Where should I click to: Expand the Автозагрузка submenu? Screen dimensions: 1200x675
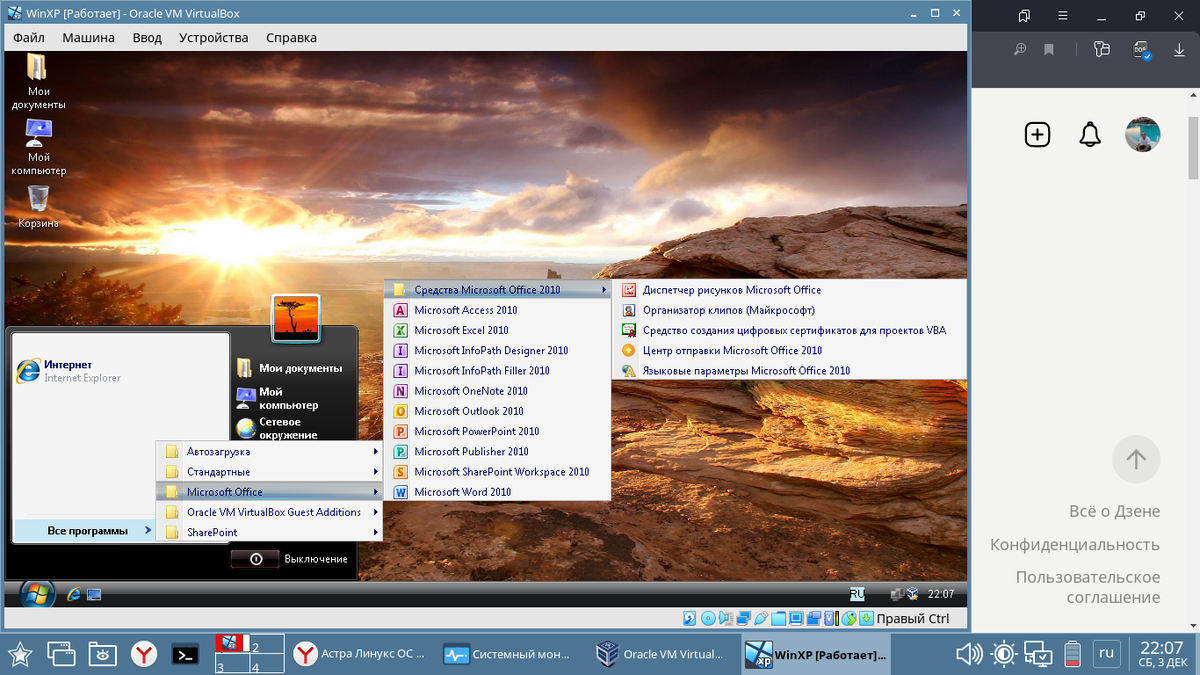click(x=270, y=451)
